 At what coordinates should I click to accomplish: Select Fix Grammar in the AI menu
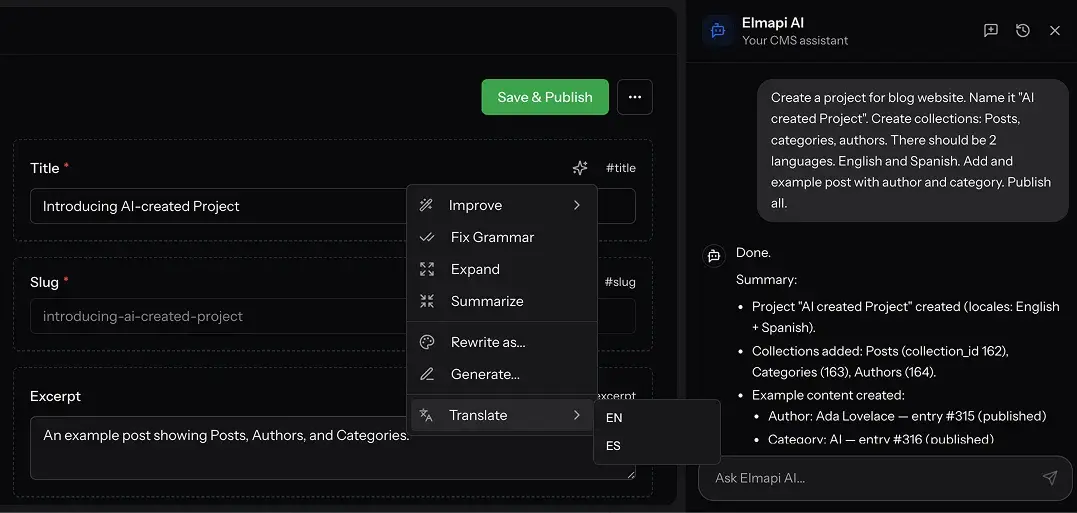point(501,237)
